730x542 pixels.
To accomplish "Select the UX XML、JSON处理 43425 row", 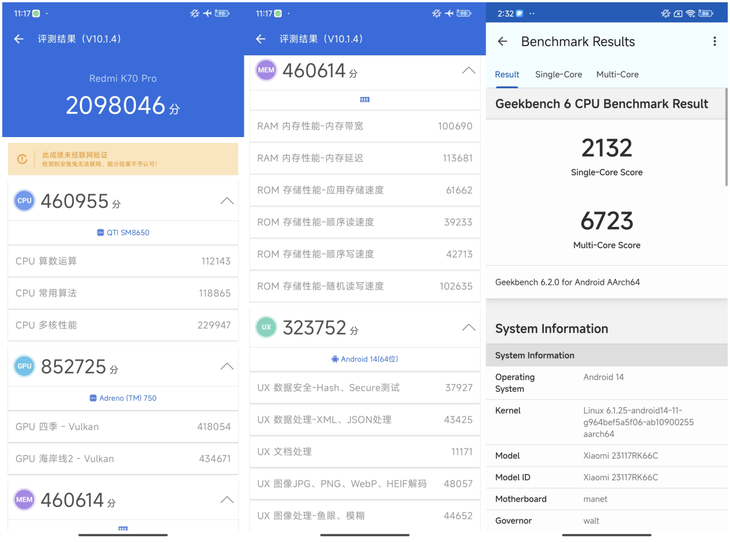I will point(365,420).
